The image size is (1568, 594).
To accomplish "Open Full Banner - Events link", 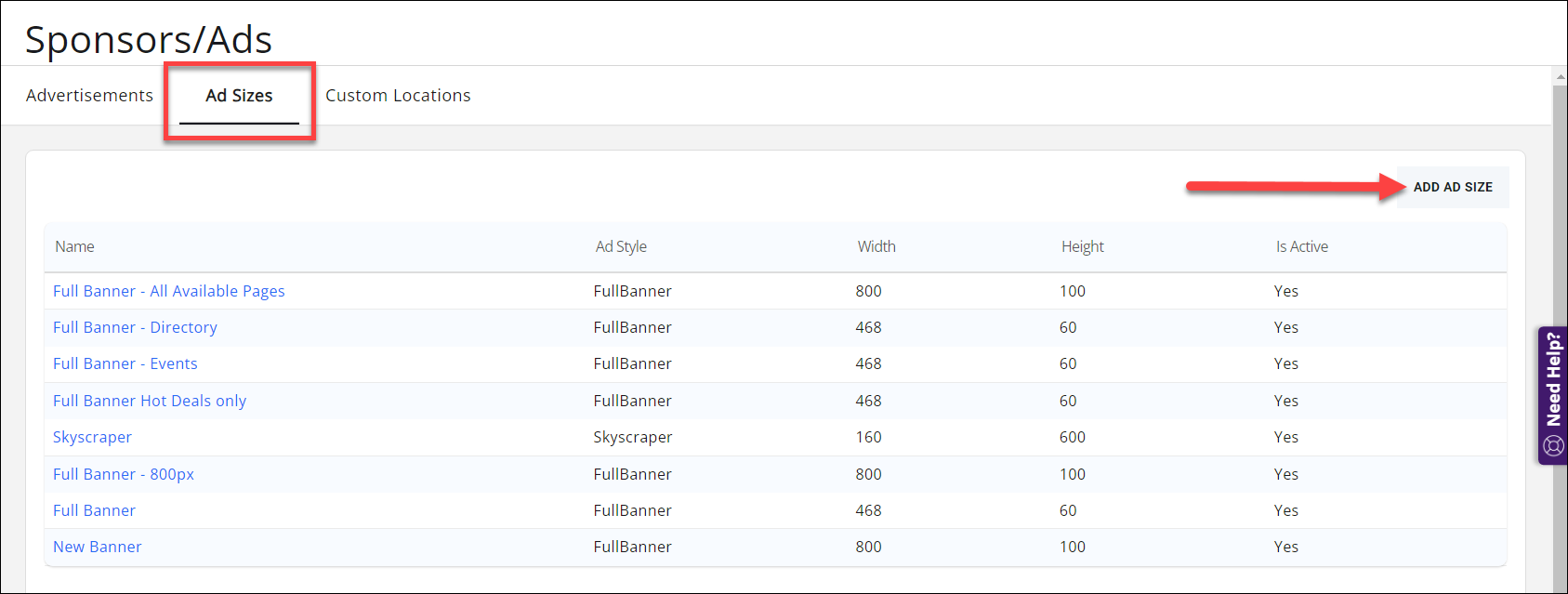I will (x=125, y=363).
